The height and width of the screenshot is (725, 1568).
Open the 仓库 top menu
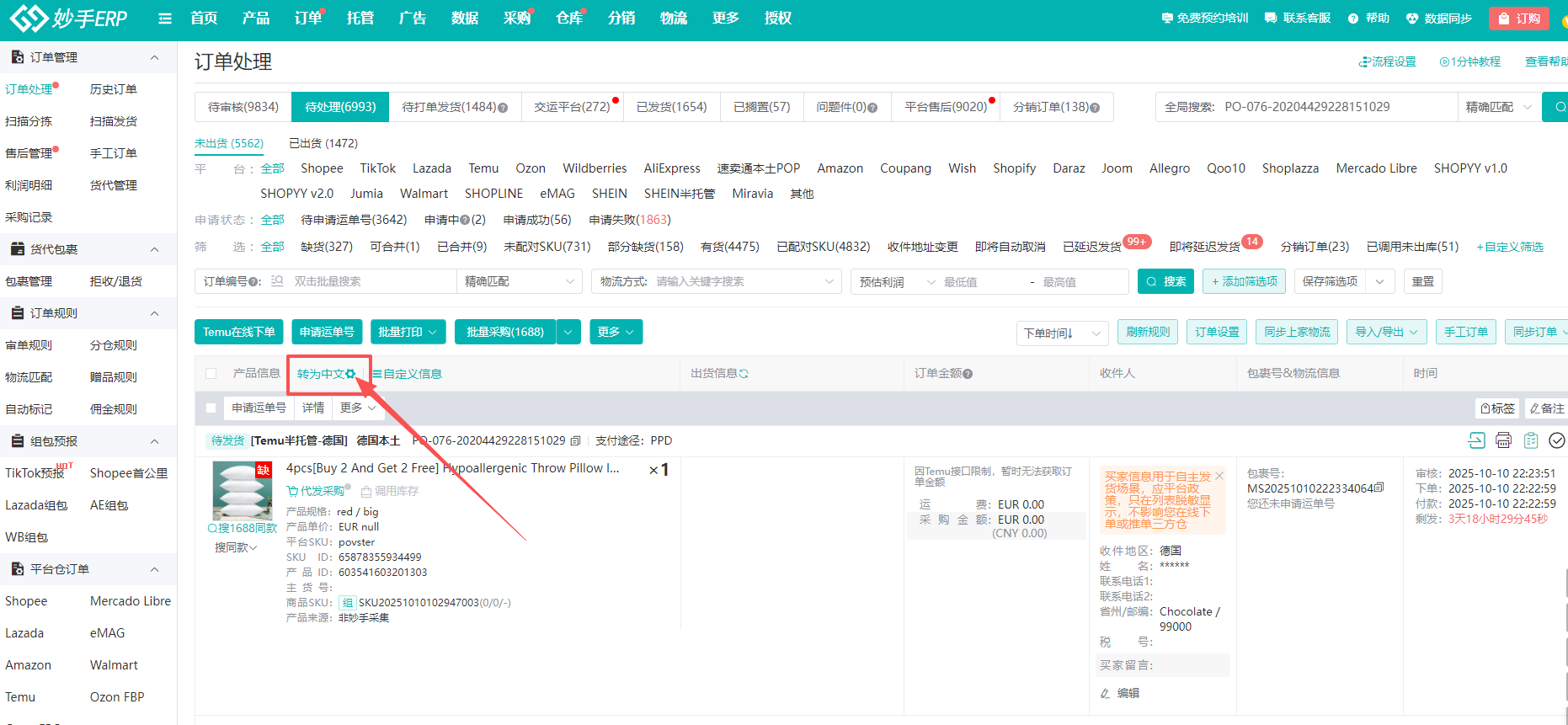tap(569, 19)
